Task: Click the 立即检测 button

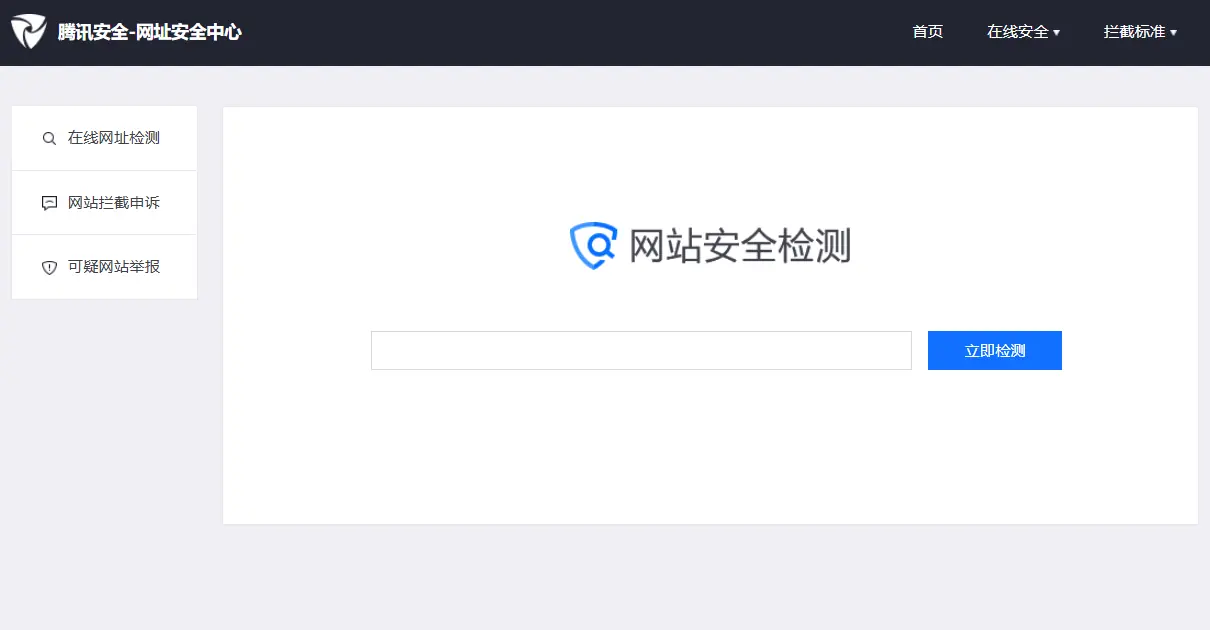Action: pos(995,351)
